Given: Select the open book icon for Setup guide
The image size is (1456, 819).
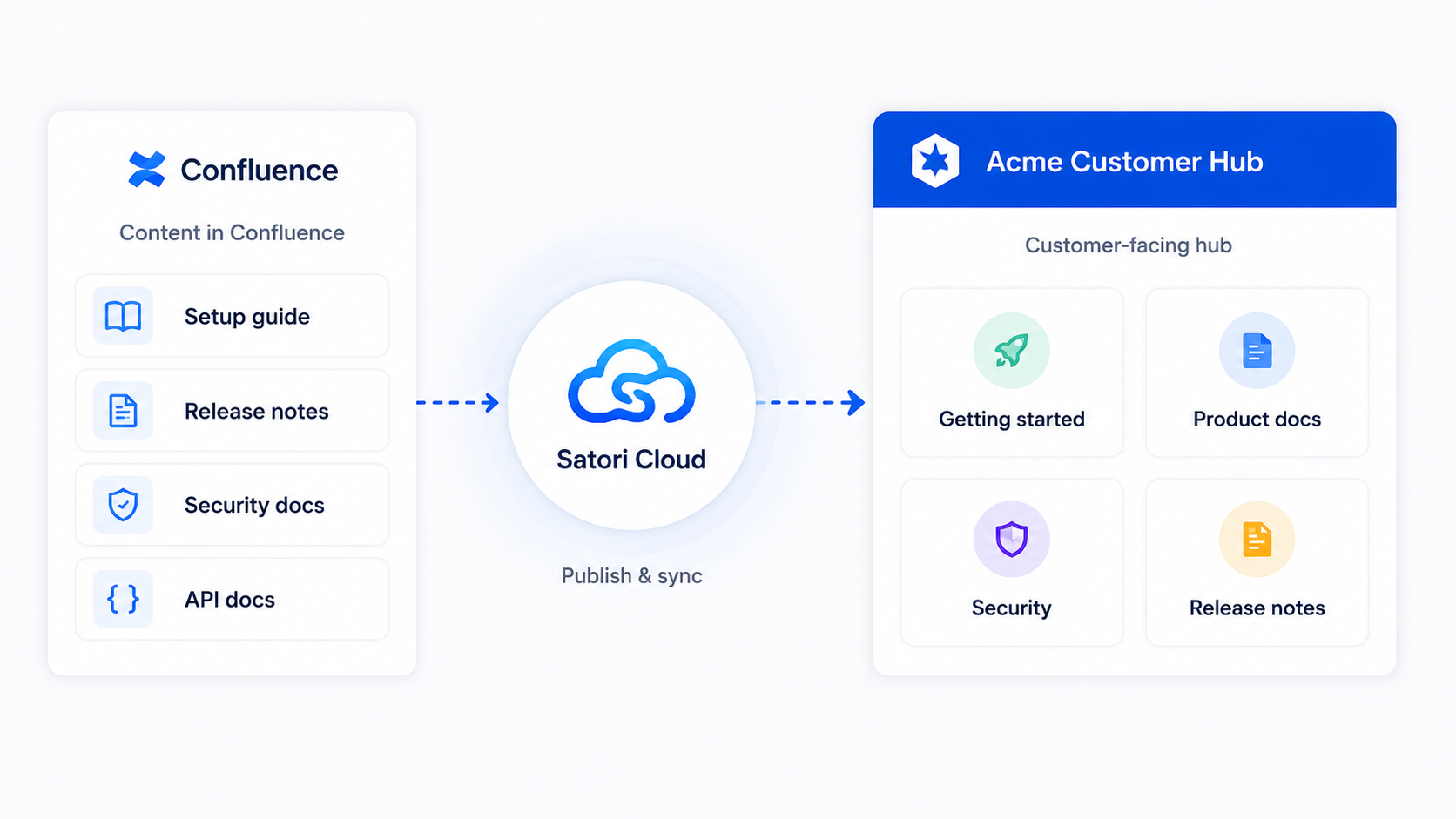Looking at the screenshot, I should (x=123, y=316).
